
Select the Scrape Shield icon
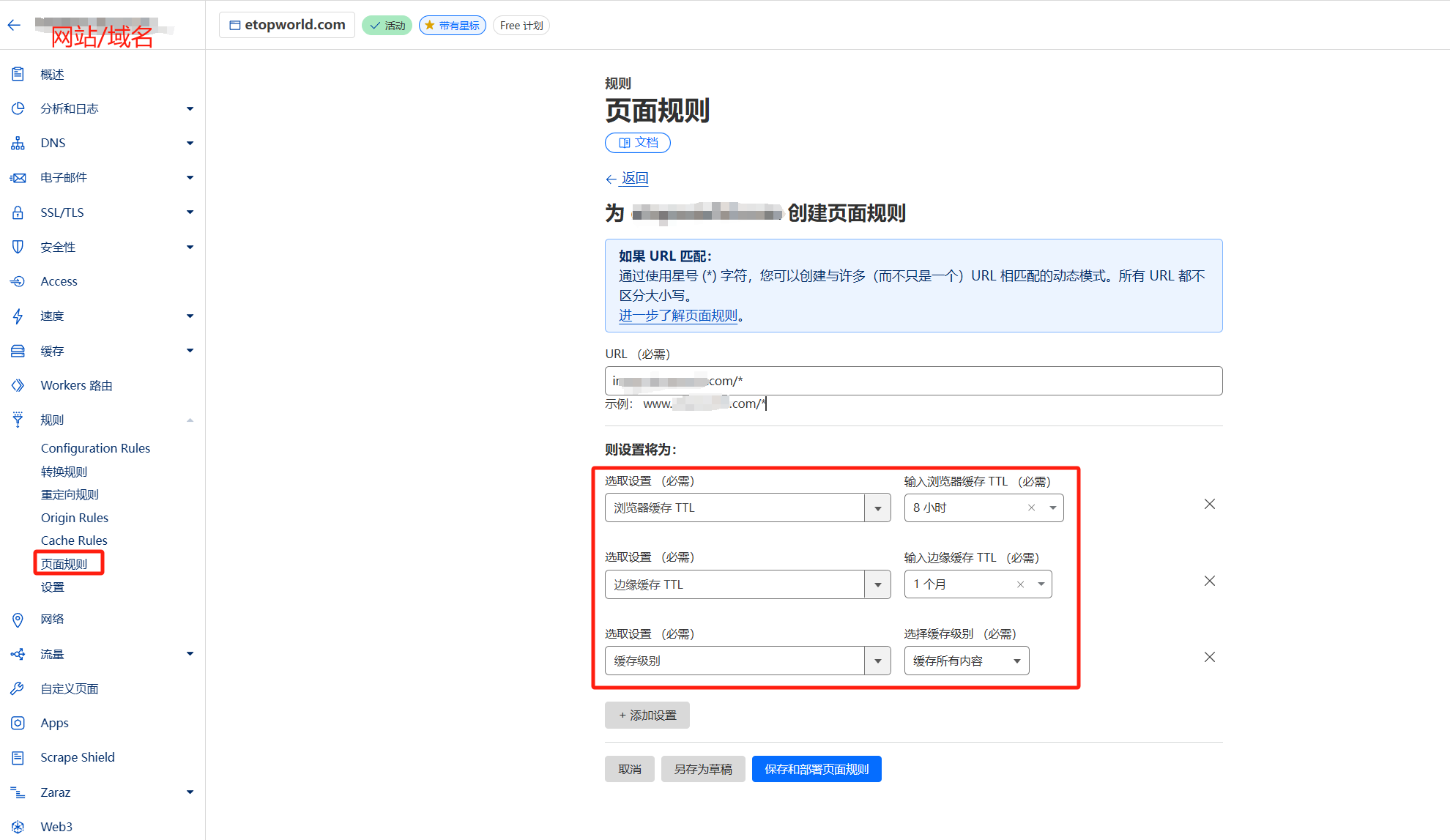point(18,757)
